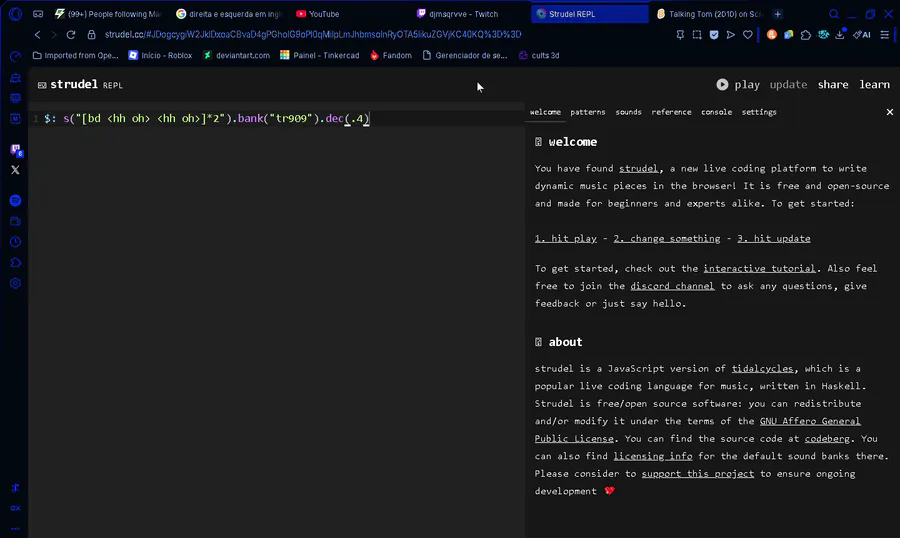Click the pin icon in browser toolbar
The image size is (900, 538).
[x=680, y=35]
